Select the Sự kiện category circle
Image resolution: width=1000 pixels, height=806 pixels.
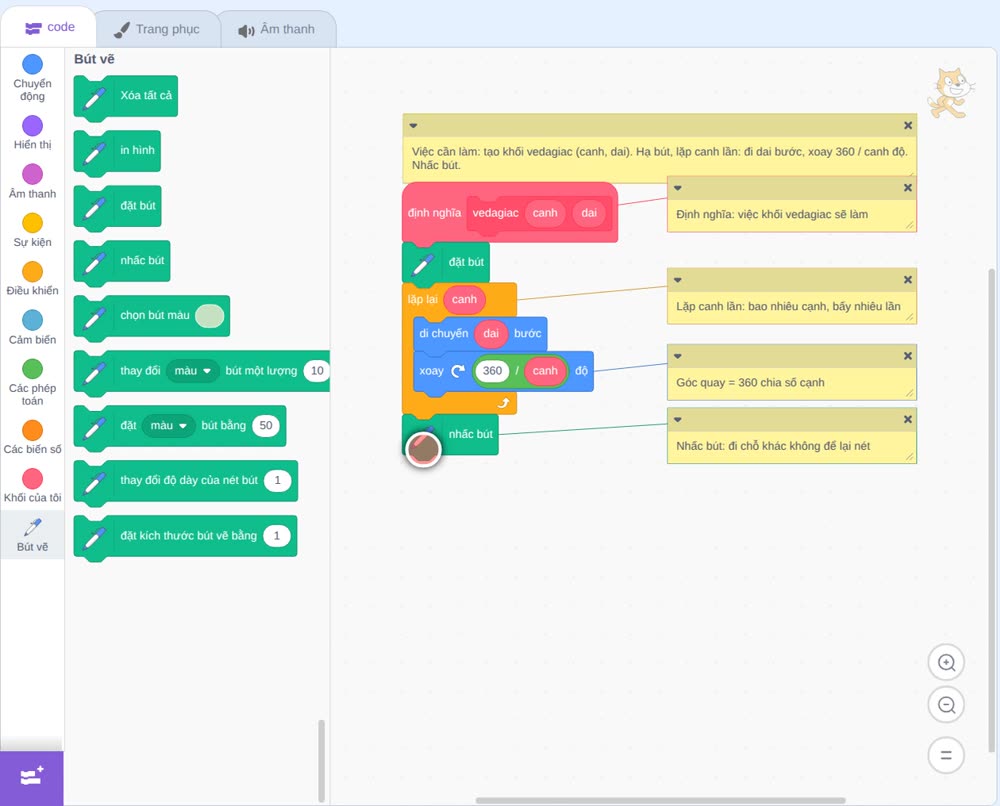[x=33, y=223]
